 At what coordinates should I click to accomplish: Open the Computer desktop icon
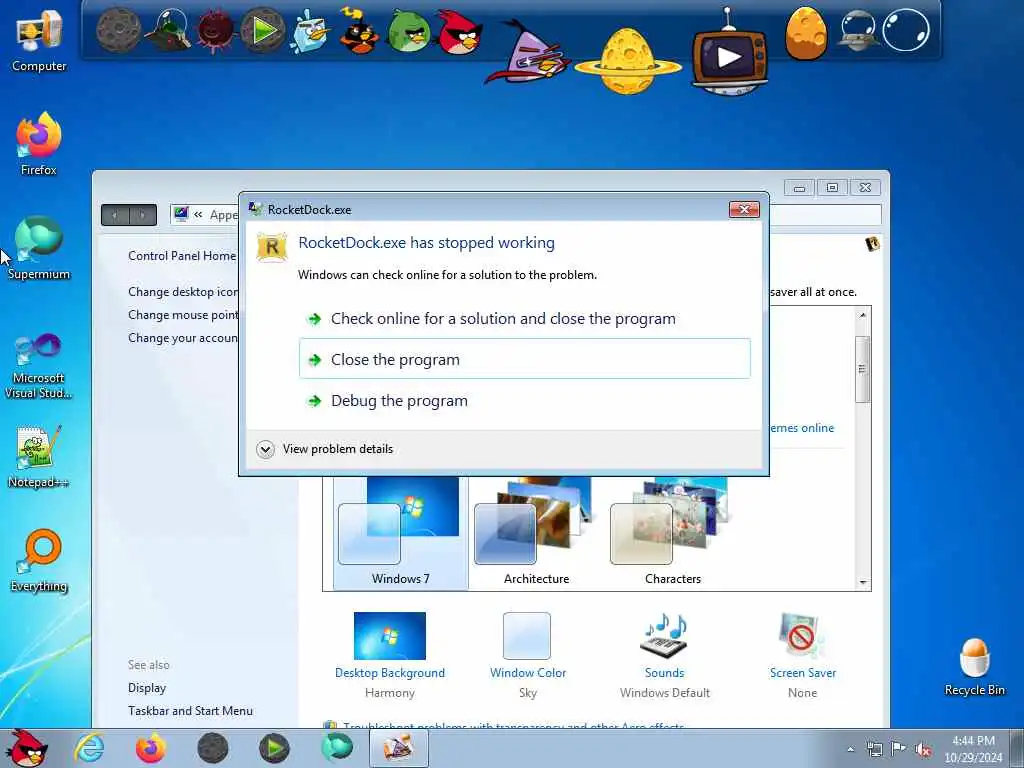pyautogui.click(x=39, y=40)
